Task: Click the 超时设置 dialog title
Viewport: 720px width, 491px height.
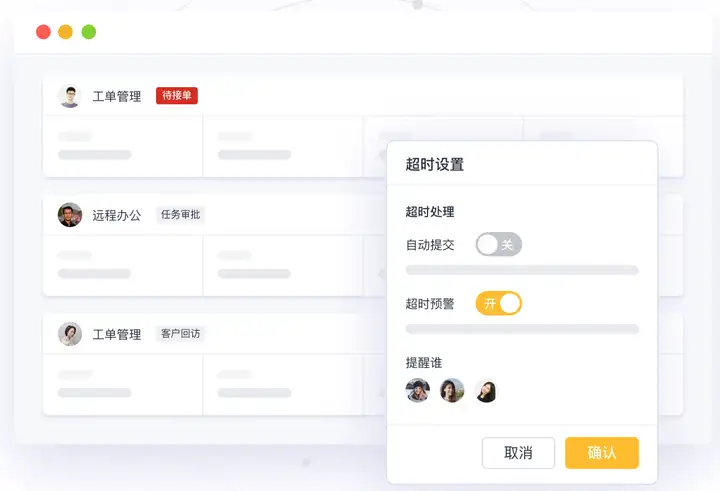Action: (x=435, y=164)
